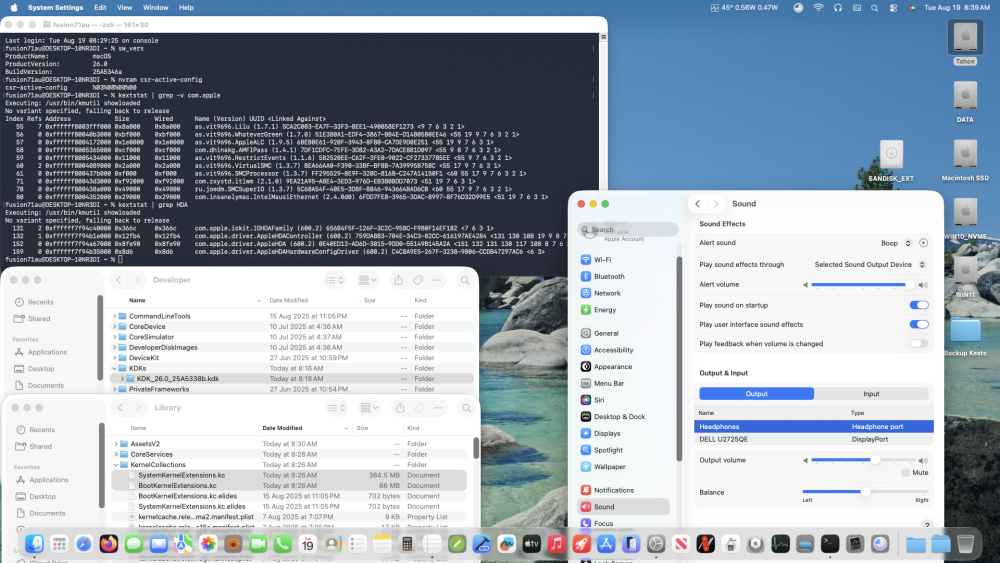Toggle Play user interface sound effects
The height and width of the screenshot is (563, 1000).
coord(919,325)
